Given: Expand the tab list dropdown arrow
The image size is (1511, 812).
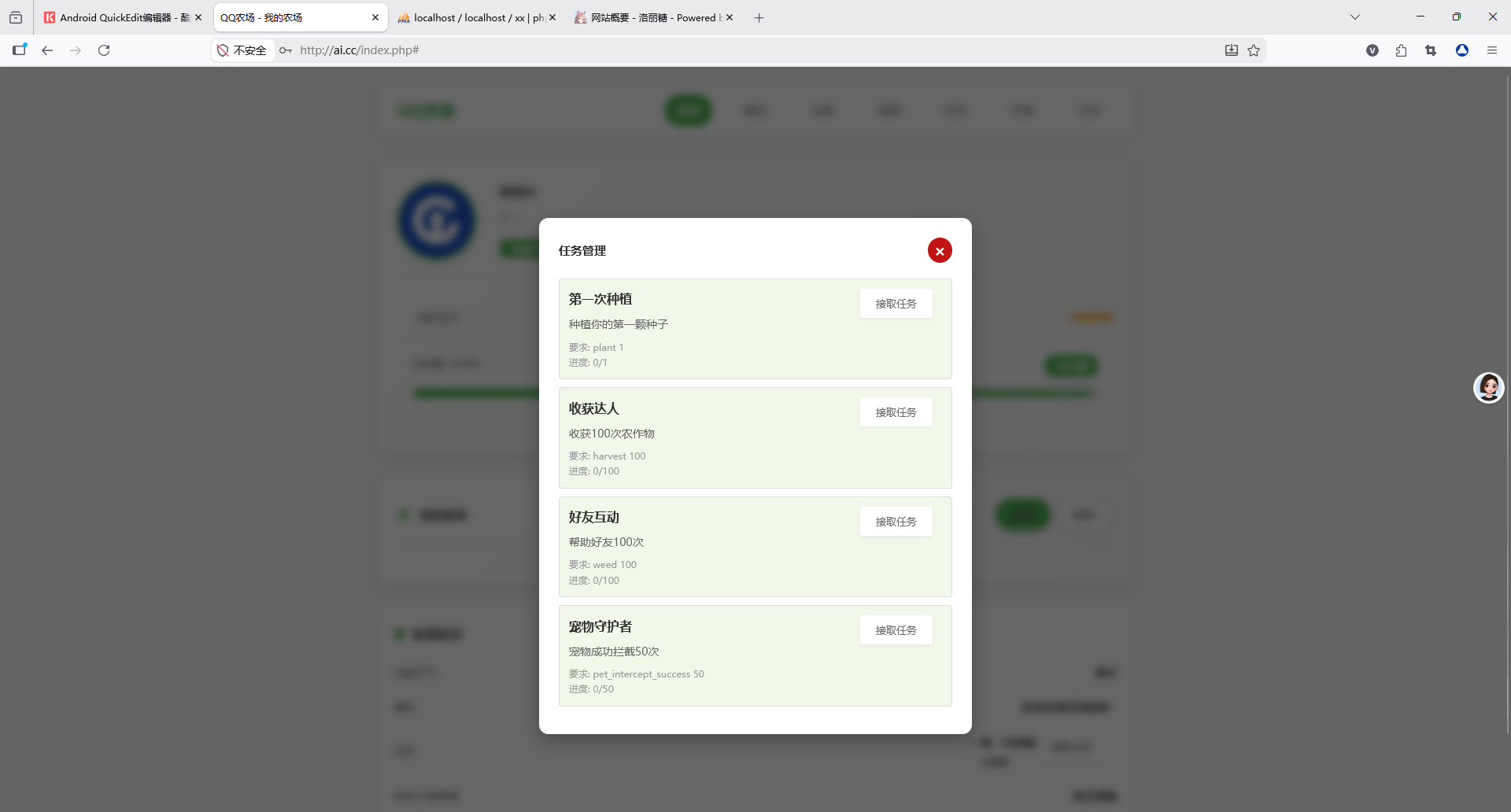Looking at the screenshot, I should 1355,17.
